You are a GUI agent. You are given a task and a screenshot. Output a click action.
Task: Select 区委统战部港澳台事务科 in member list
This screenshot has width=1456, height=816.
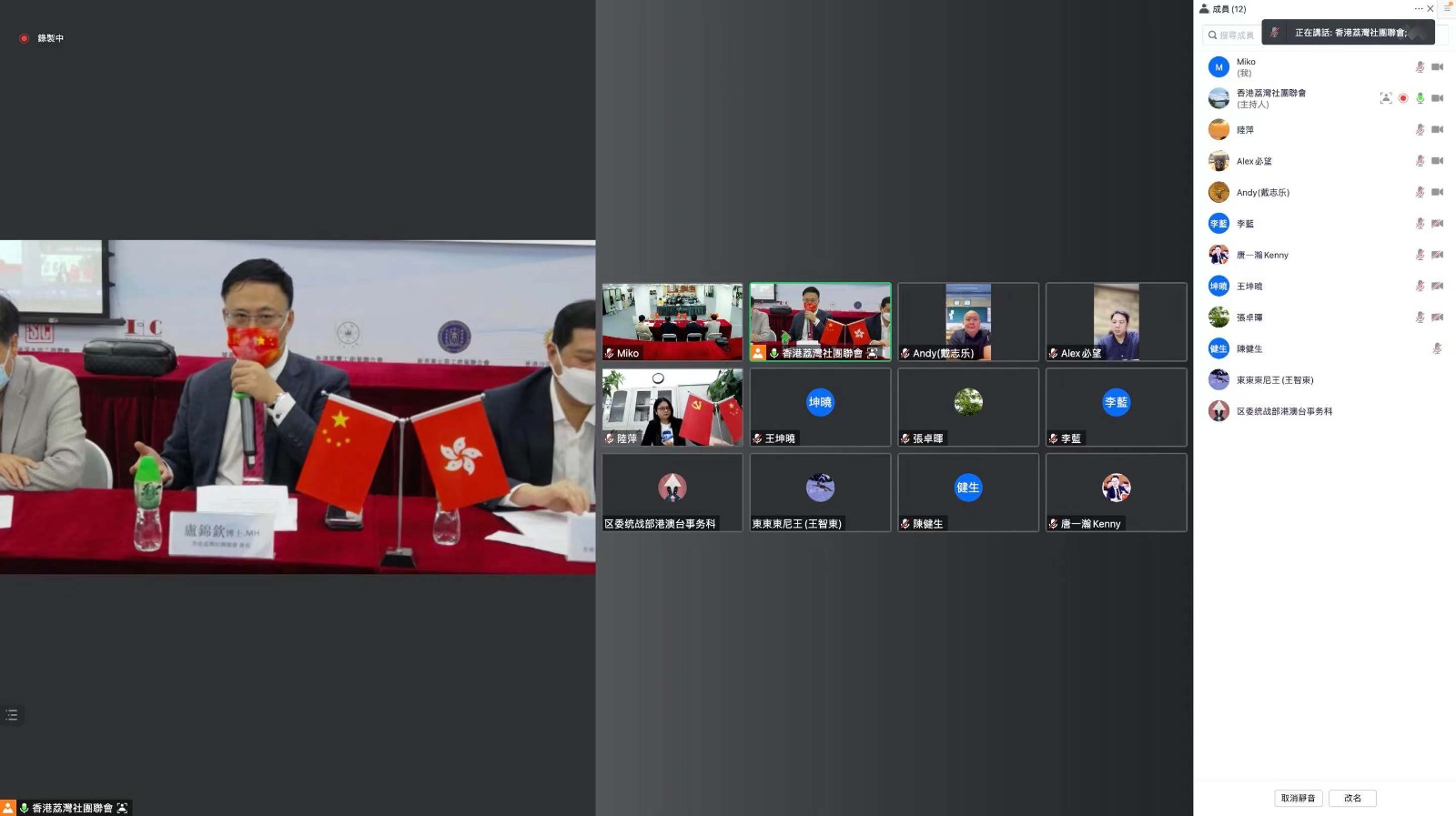(1283, 412)
